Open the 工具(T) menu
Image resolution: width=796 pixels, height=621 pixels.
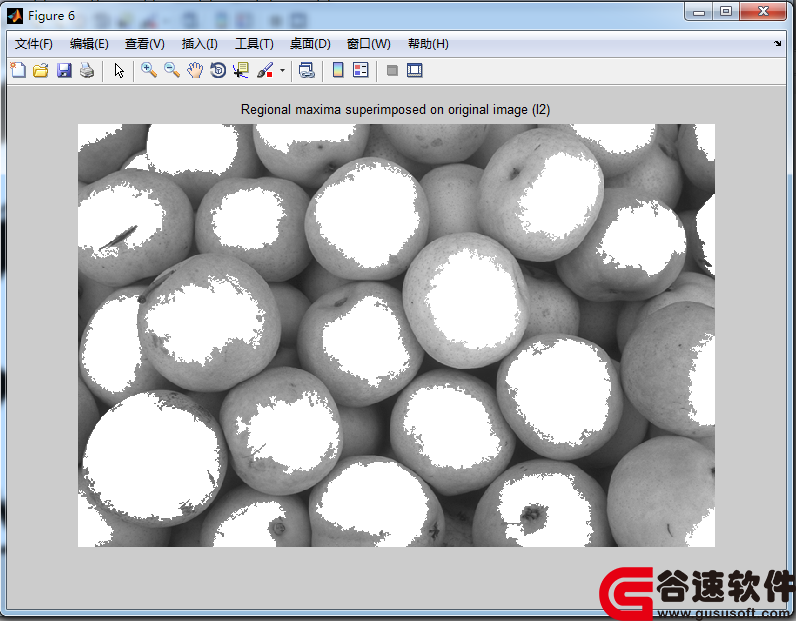254,44
